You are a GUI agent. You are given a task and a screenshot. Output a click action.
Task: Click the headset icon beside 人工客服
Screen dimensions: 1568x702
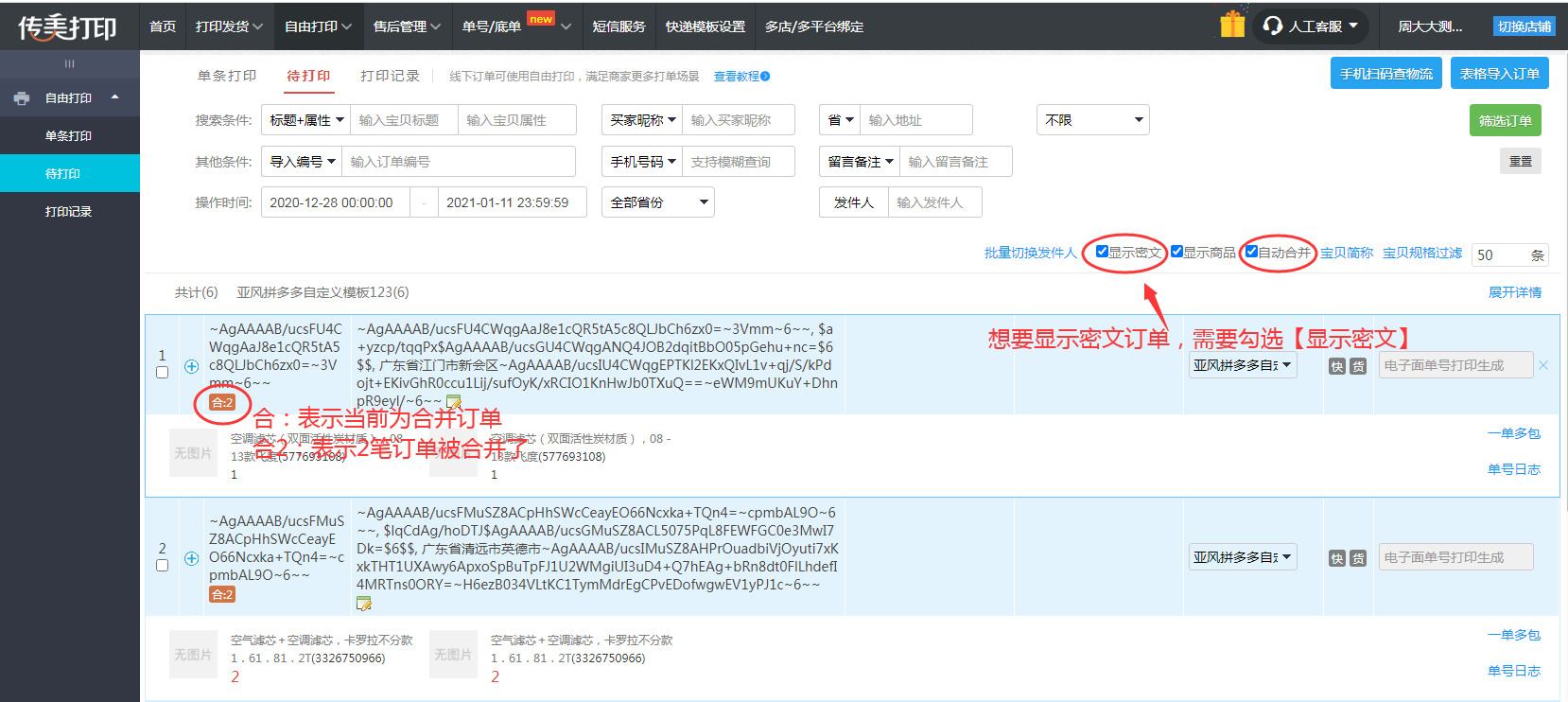click(1273, 26)
